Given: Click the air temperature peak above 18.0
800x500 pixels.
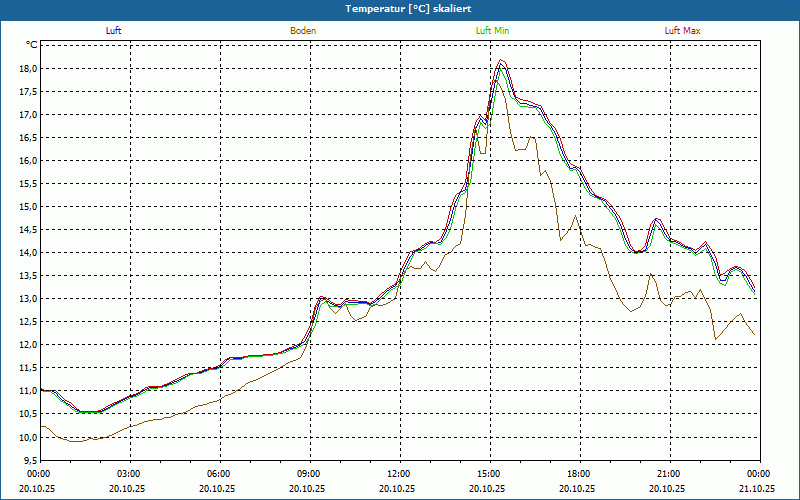Looking at the screenshot, I should 502,61.
